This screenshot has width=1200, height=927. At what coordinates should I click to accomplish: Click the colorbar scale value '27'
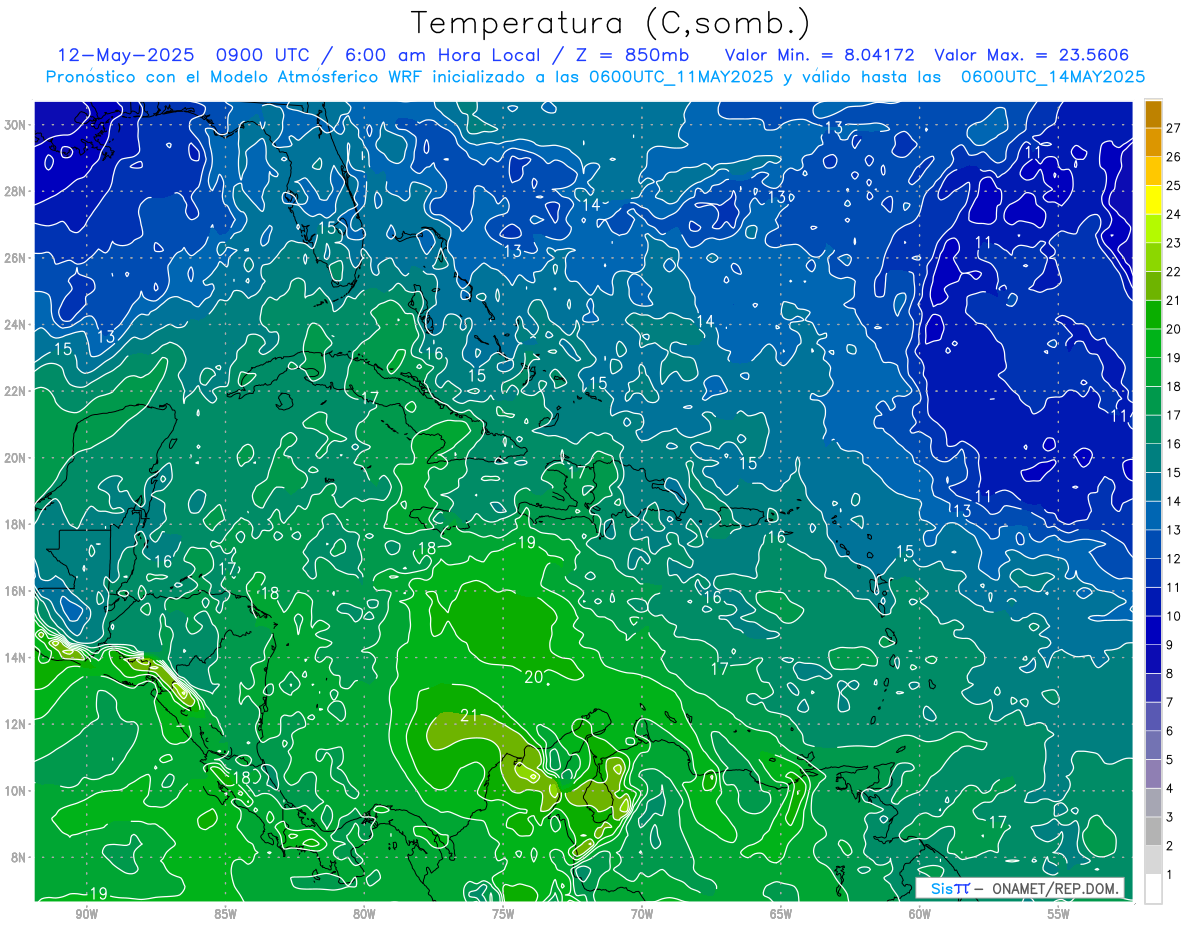coord(1173,128)
